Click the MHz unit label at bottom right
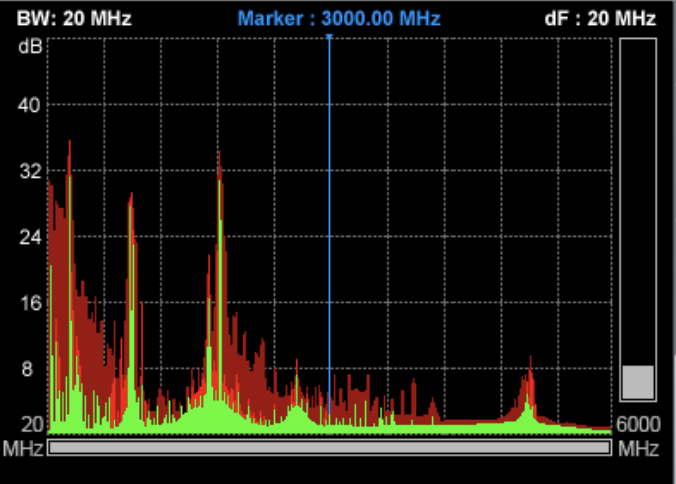Screen dimensions: 676x484 tap(637, 448)
